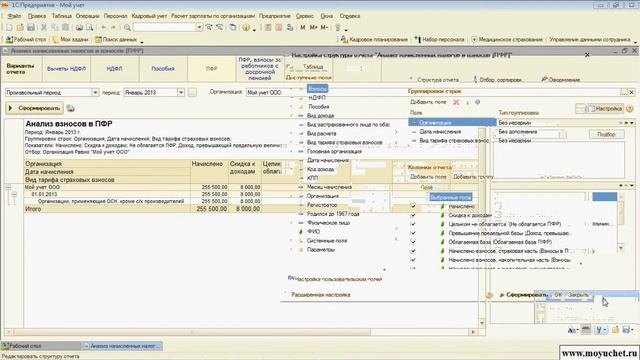640x360 pixels.
Task: Click the settings icon next to Сформировать
Action: pos(71,108)
